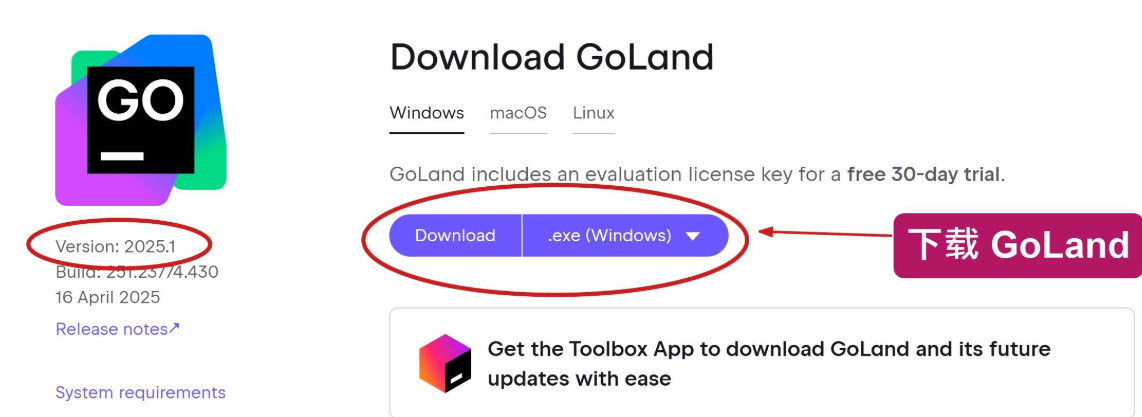Click the red arrow pointing at Download

(x=826, y=233)
